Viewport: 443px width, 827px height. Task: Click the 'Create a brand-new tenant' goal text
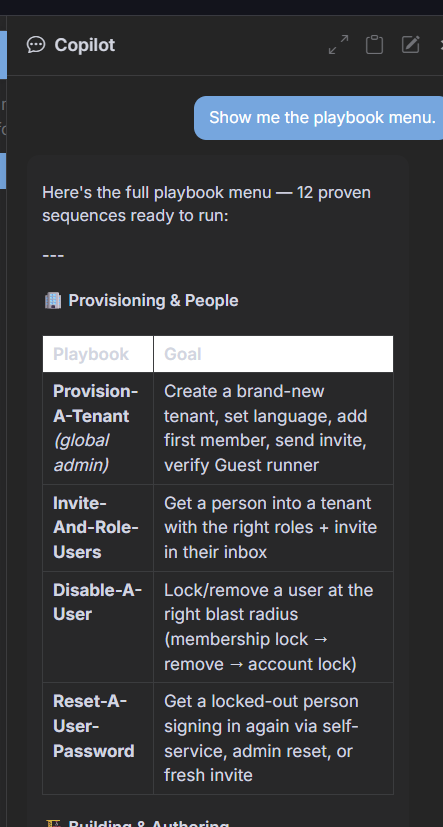(267, 428)
